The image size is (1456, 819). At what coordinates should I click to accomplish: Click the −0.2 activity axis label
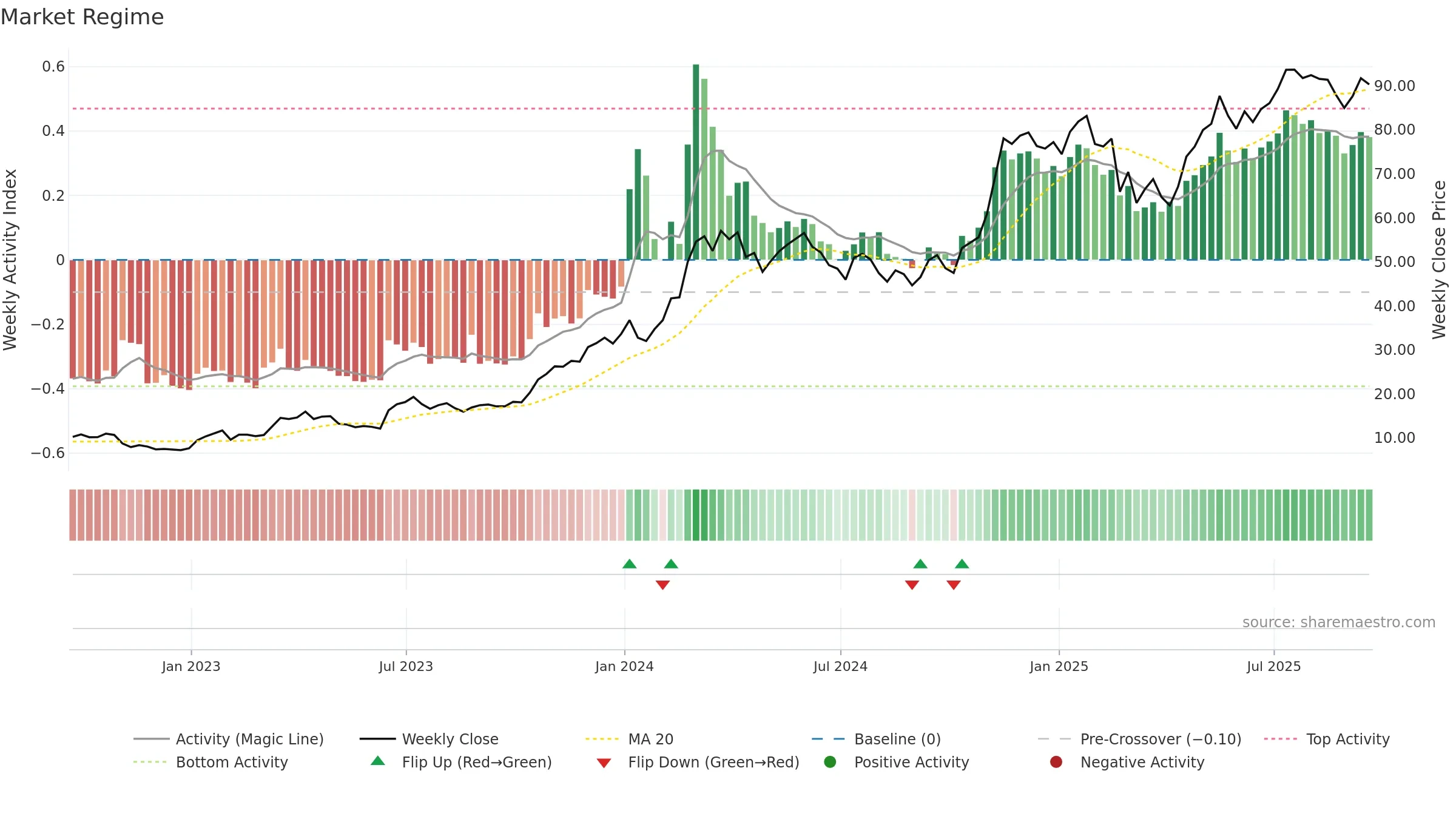pos(48,325)
